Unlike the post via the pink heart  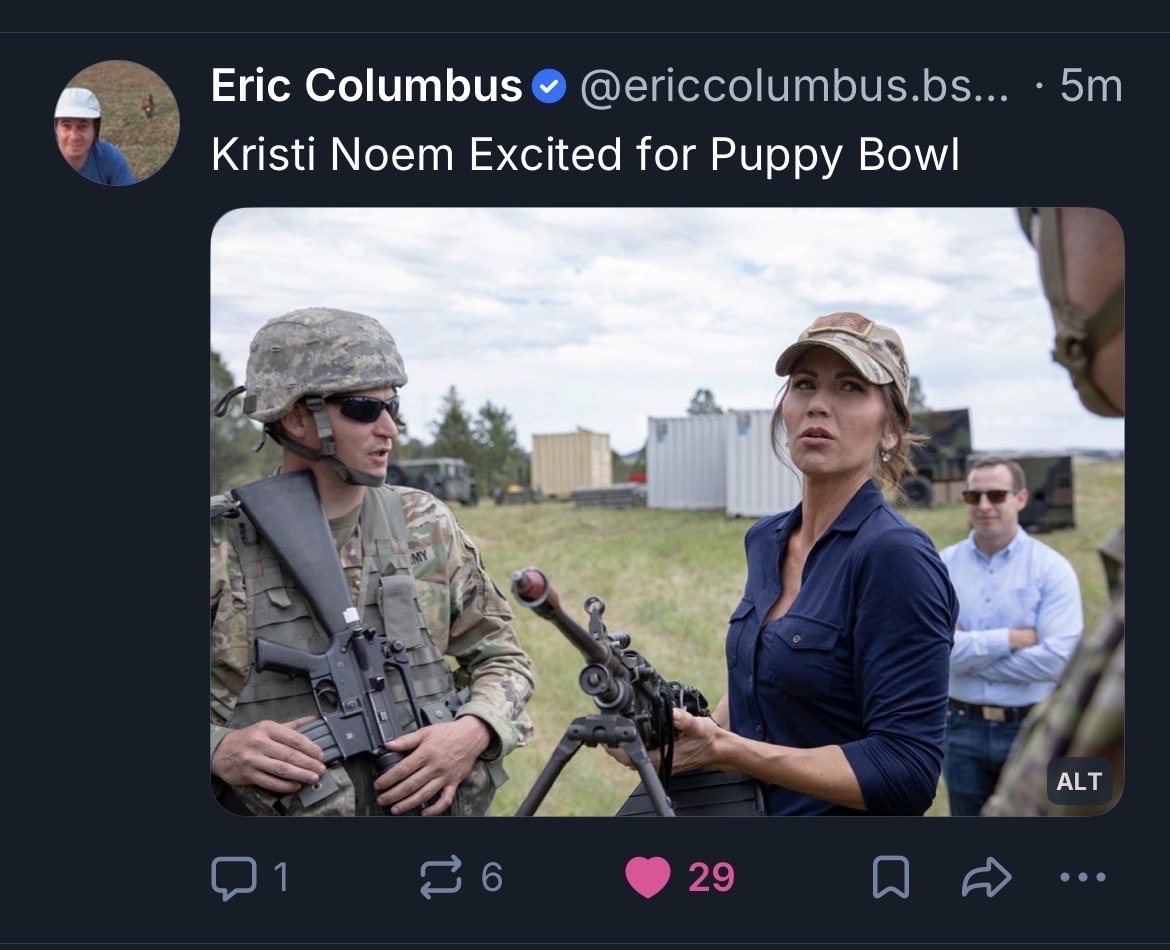648,877
